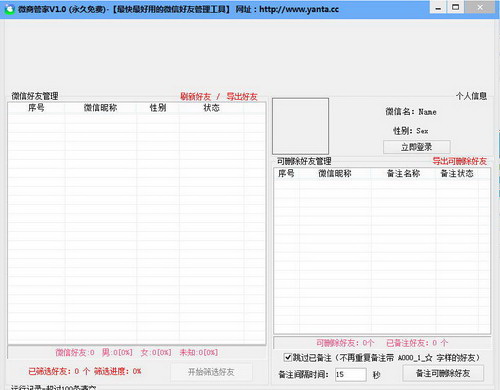500x390 pixels.
Task: Click the 备注间隔时间 input field
Action: pyautogui.click(x=350, y=374)
